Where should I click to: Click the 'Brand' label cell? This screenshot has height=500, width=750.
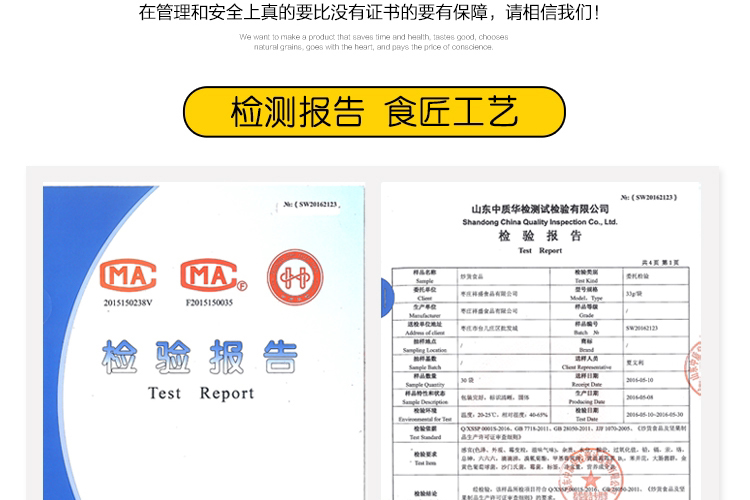pos(586,345)
